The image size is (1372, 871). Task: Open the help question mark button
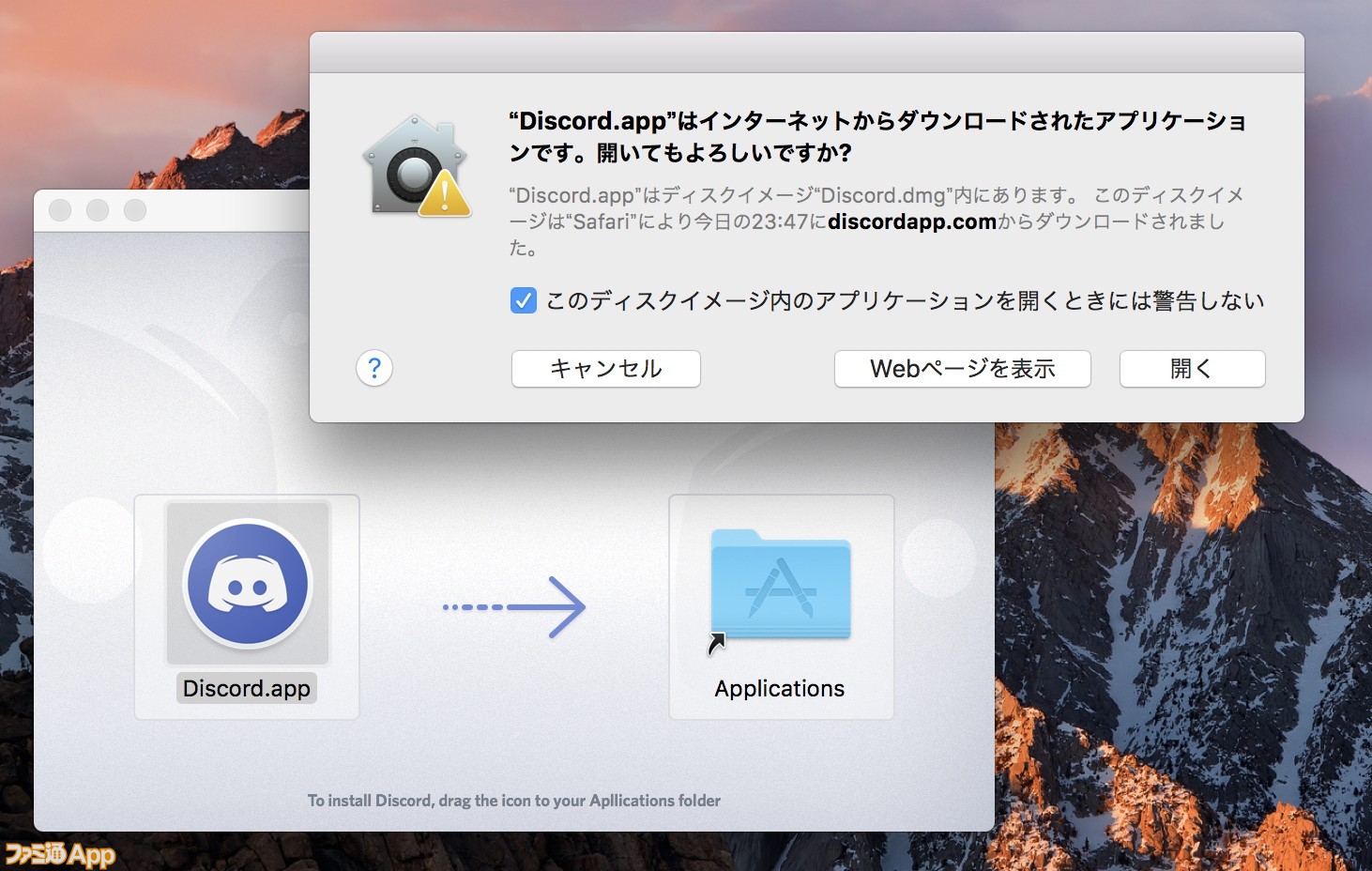(374, 368)
